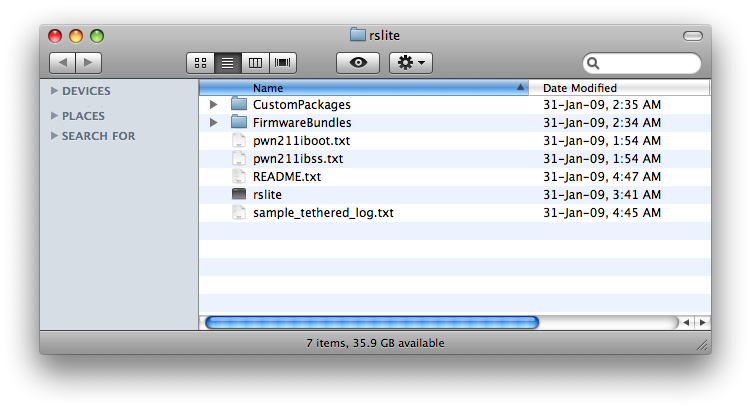Expand the PLACES sidebar section
751x409 pixels.
(x=55, y=116)
